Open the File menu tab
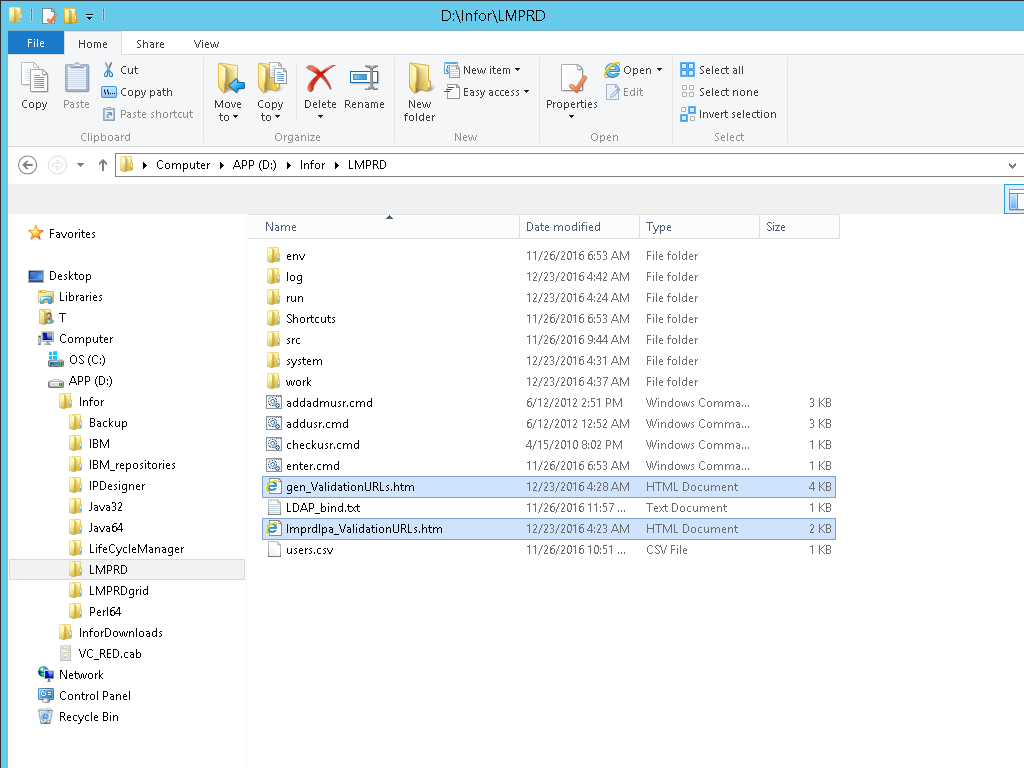This screenshot has height=768, width=1024. point(35,44)
